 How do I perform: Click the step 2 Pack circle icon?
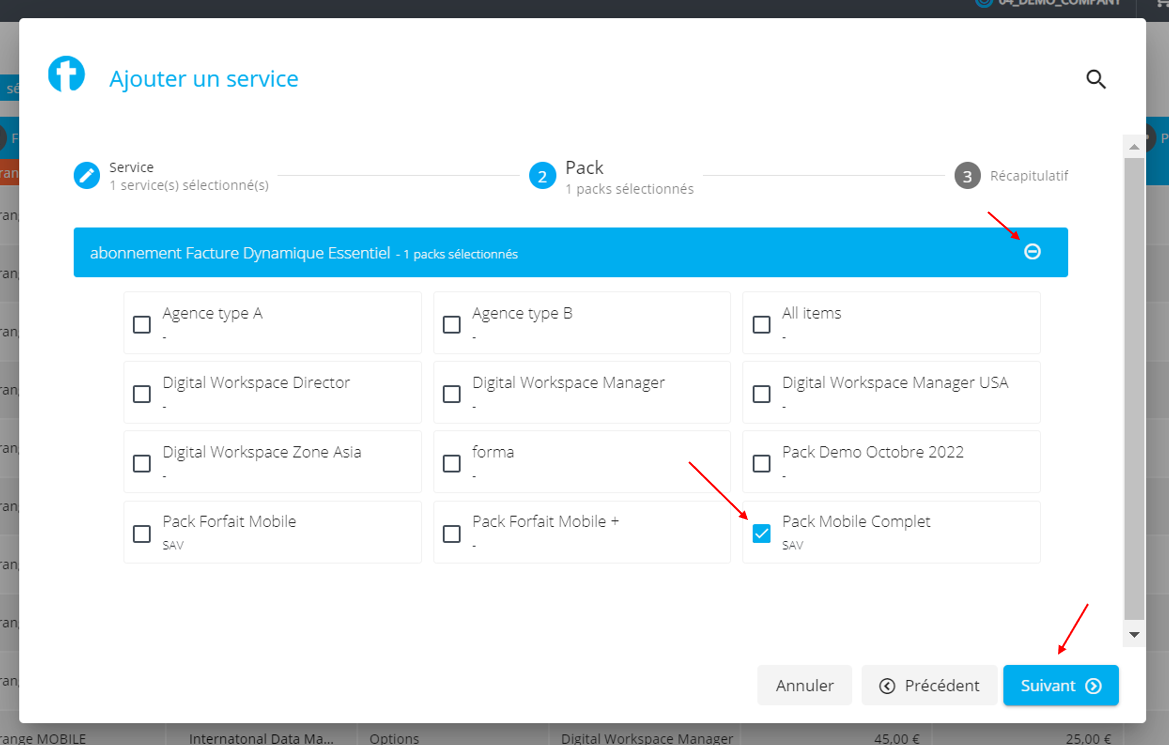542,177
